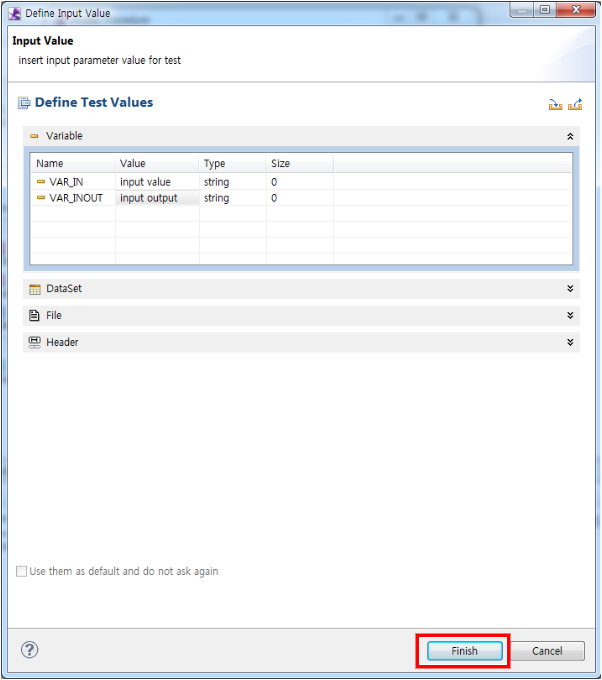This screenshot has height=680, width=602.
Task: Click the Value column header
Action: pyautogui.click(x=157, y=163)
